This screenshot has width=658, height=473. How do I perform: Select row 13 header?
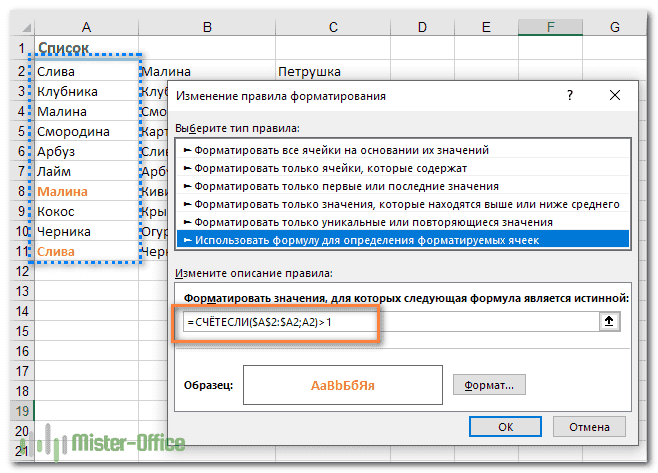pos(22,291)
